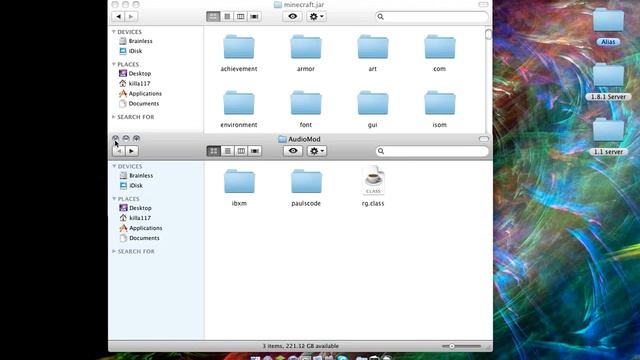This screenshot has height=360, width=640.
Task: Collapse DEVICES section in minecraft.jar sidebar
Action: pos(114,31)
